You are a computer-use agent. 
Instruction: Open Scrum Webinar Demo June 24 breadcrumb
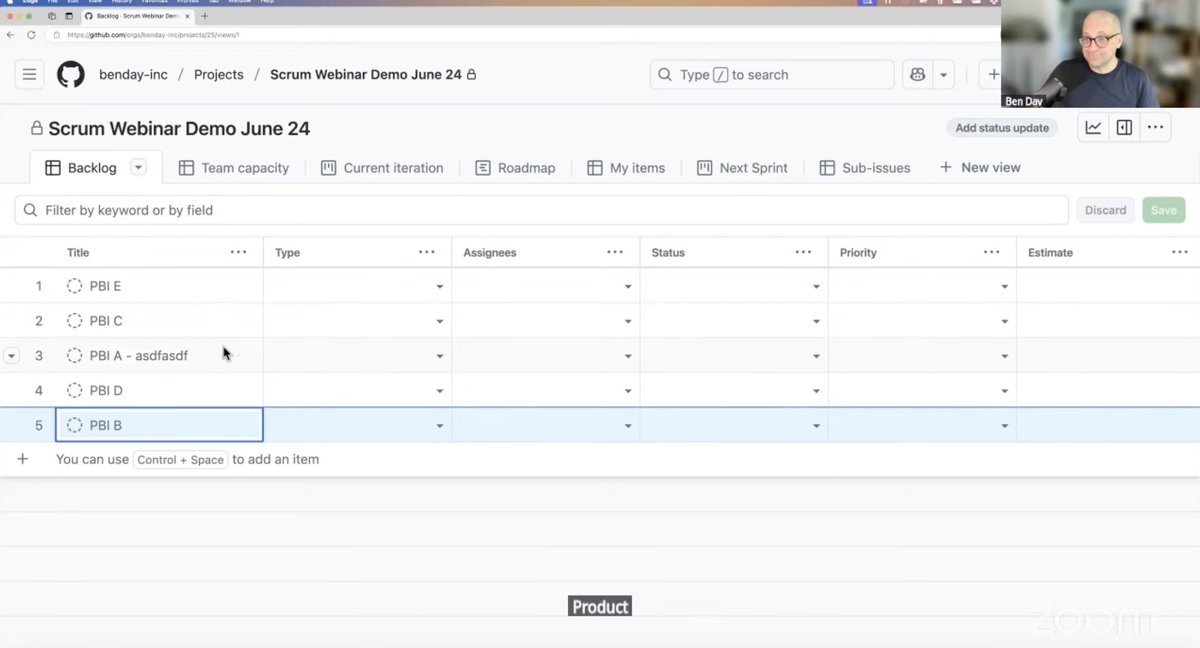click(x=366, y=74)
